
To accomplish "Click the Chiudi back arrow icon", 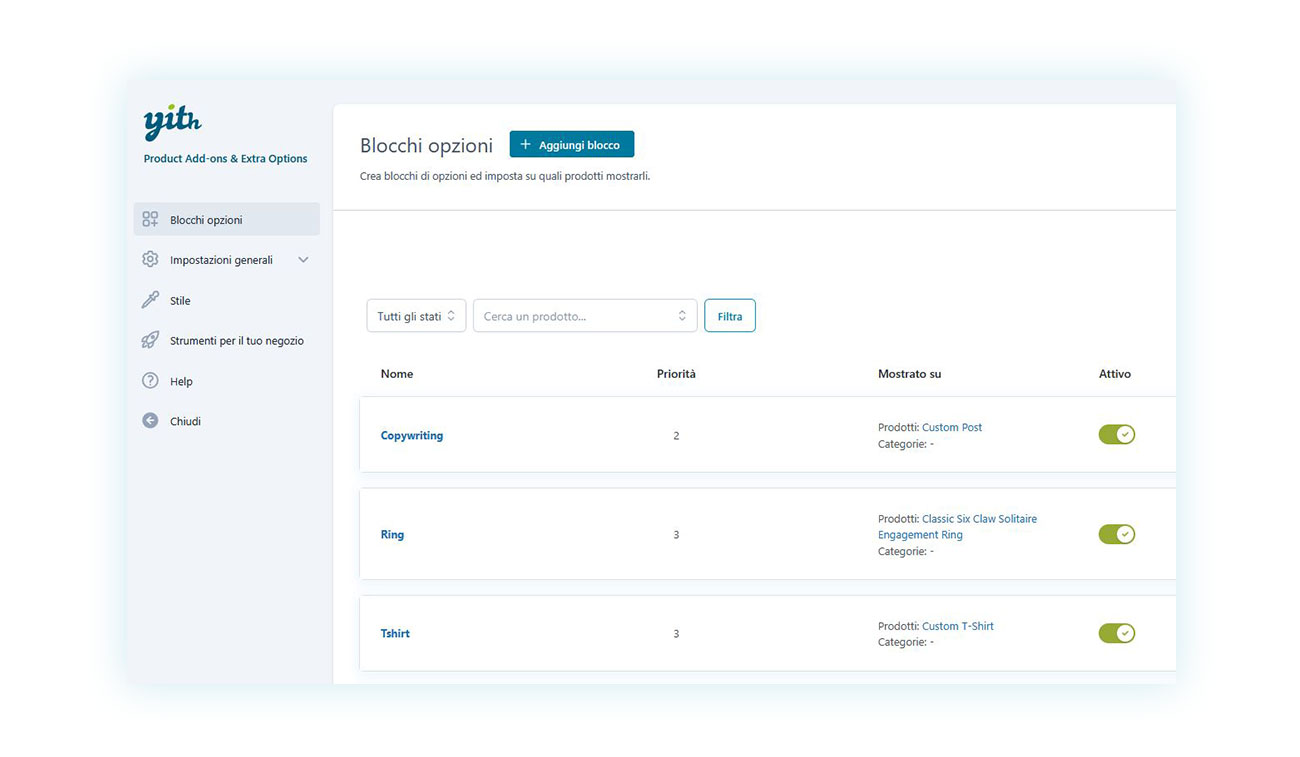I will click(x=150, y=421).
